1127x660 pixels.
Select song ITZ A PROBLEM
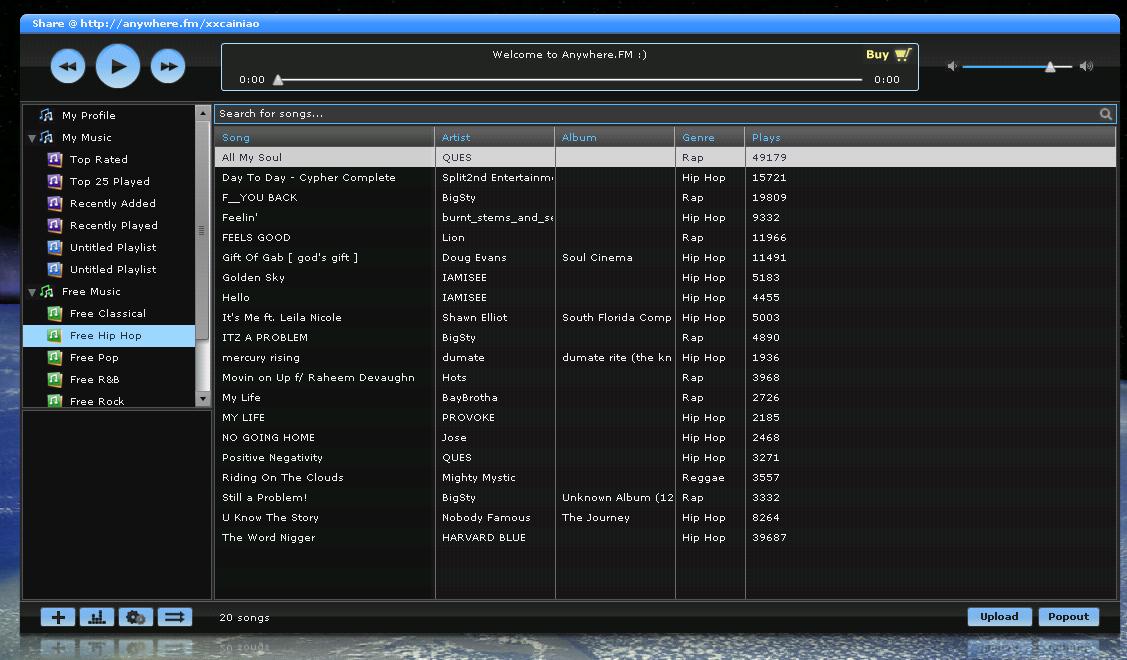665,338
